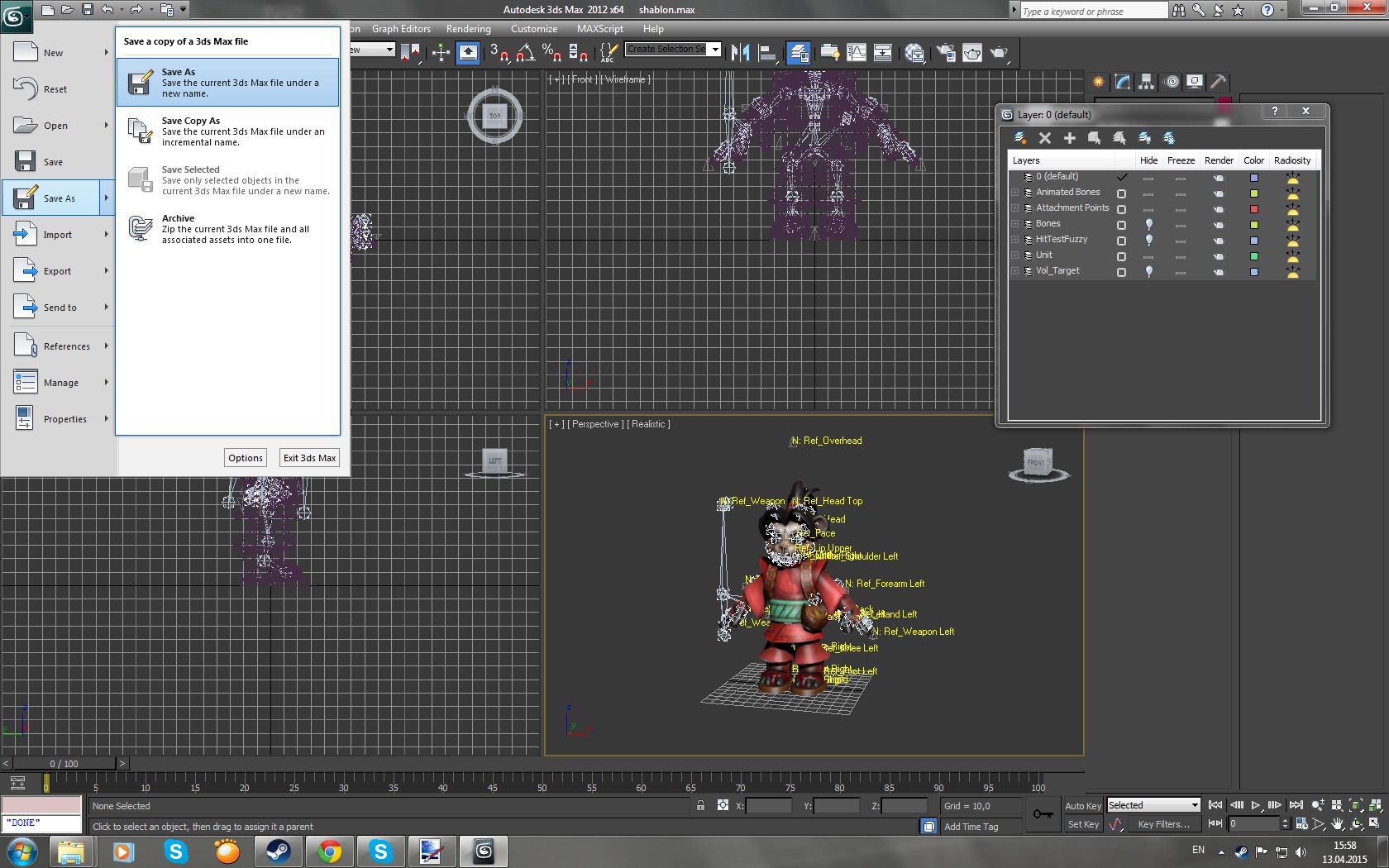Click Edit Named Selection Sets icon
The height and width of the screenshot is (868, 1389).
609,53
